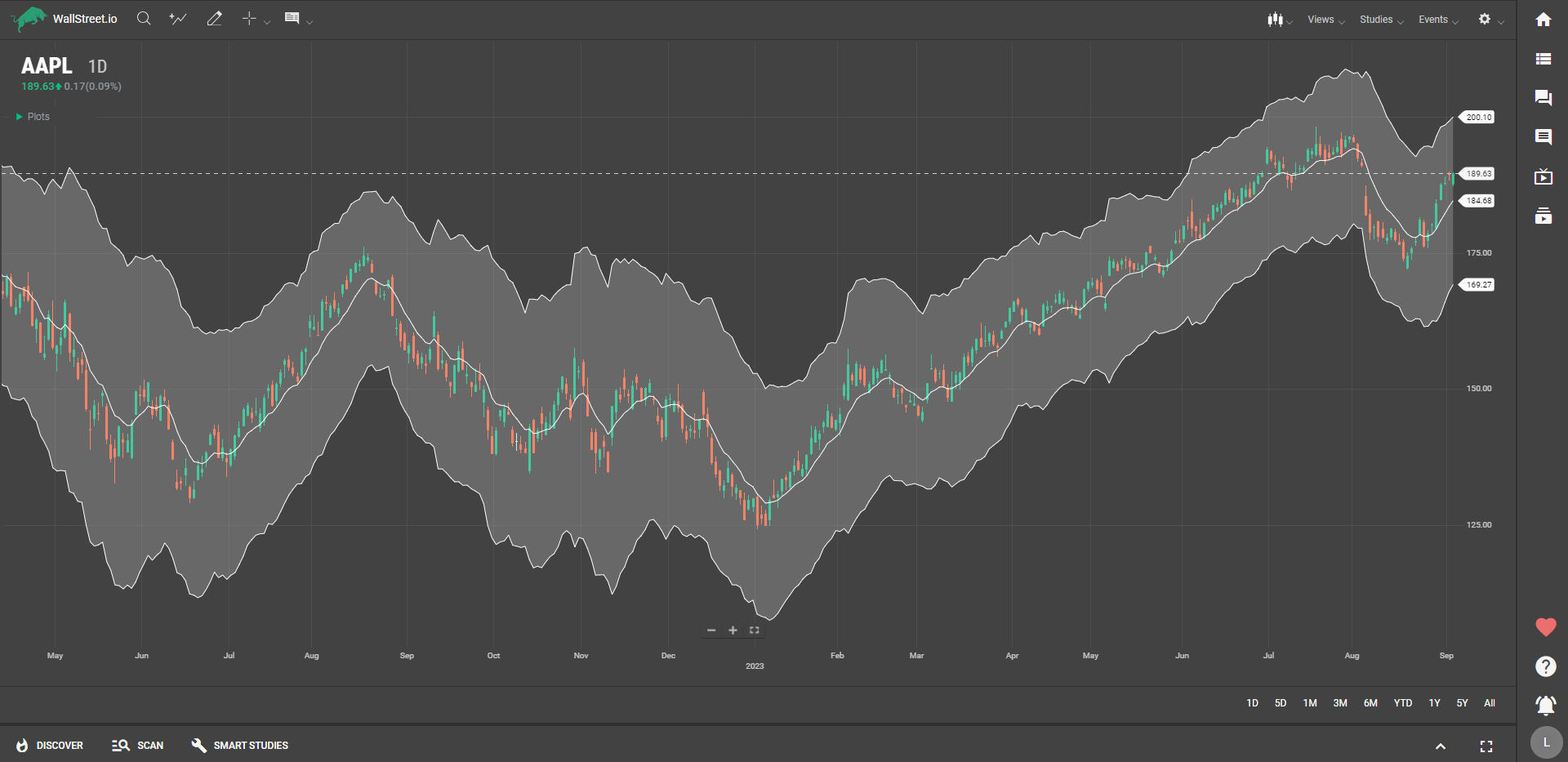Screen dimensions: 1568x762
Task: Open the Events menu
Action: pos(1438,20)
